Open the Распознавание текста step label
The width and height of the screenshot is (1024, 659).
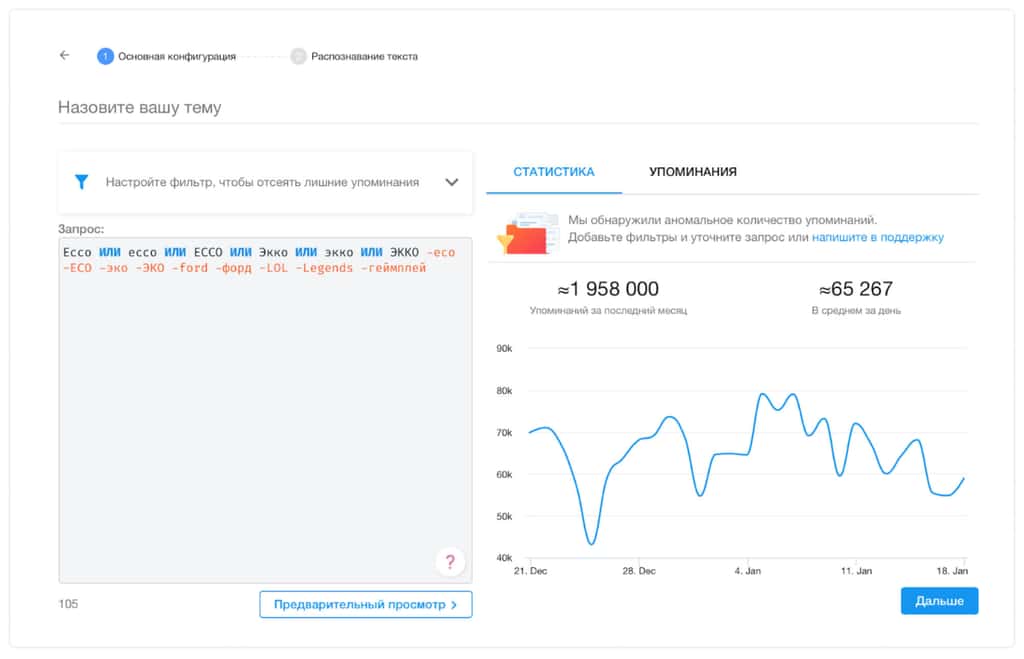pyautogui.click(x=364, y=56)
